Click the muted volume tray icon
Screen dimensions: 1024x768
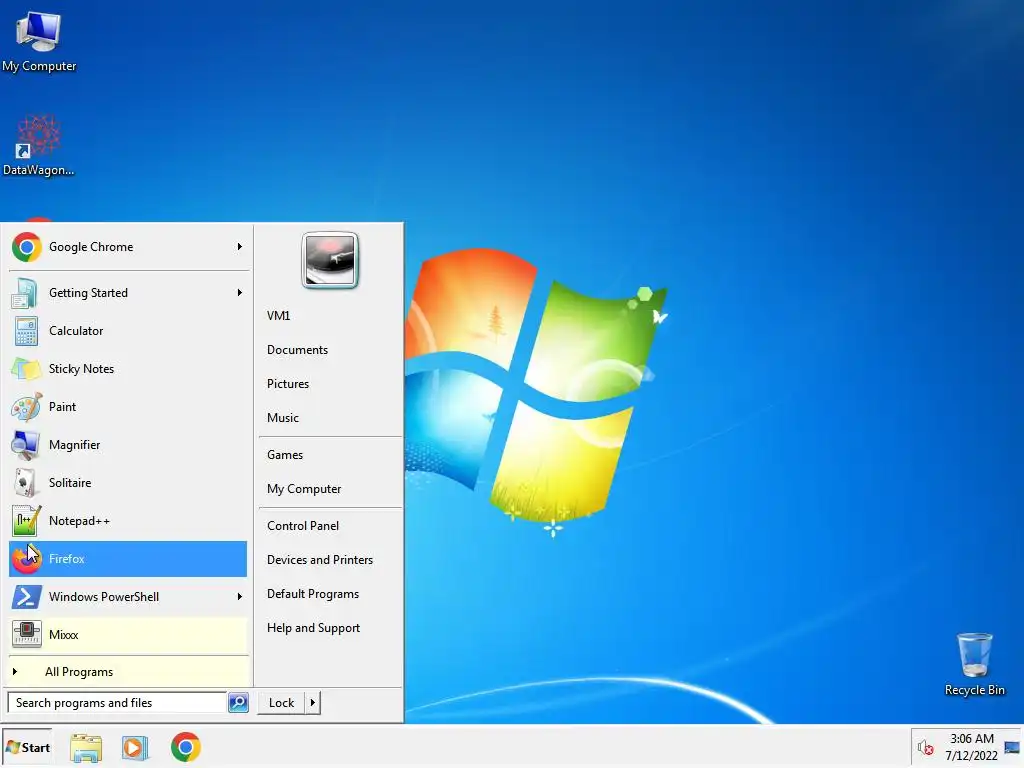click(x=925, y=747)
